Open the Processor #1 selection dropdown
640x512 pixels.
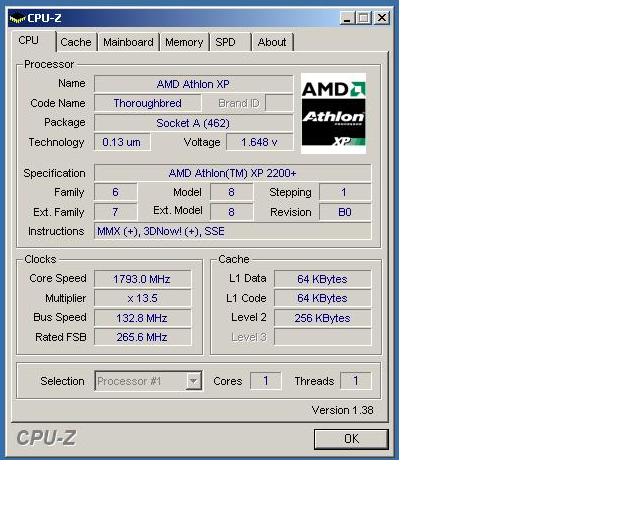[x=148, y=381]
